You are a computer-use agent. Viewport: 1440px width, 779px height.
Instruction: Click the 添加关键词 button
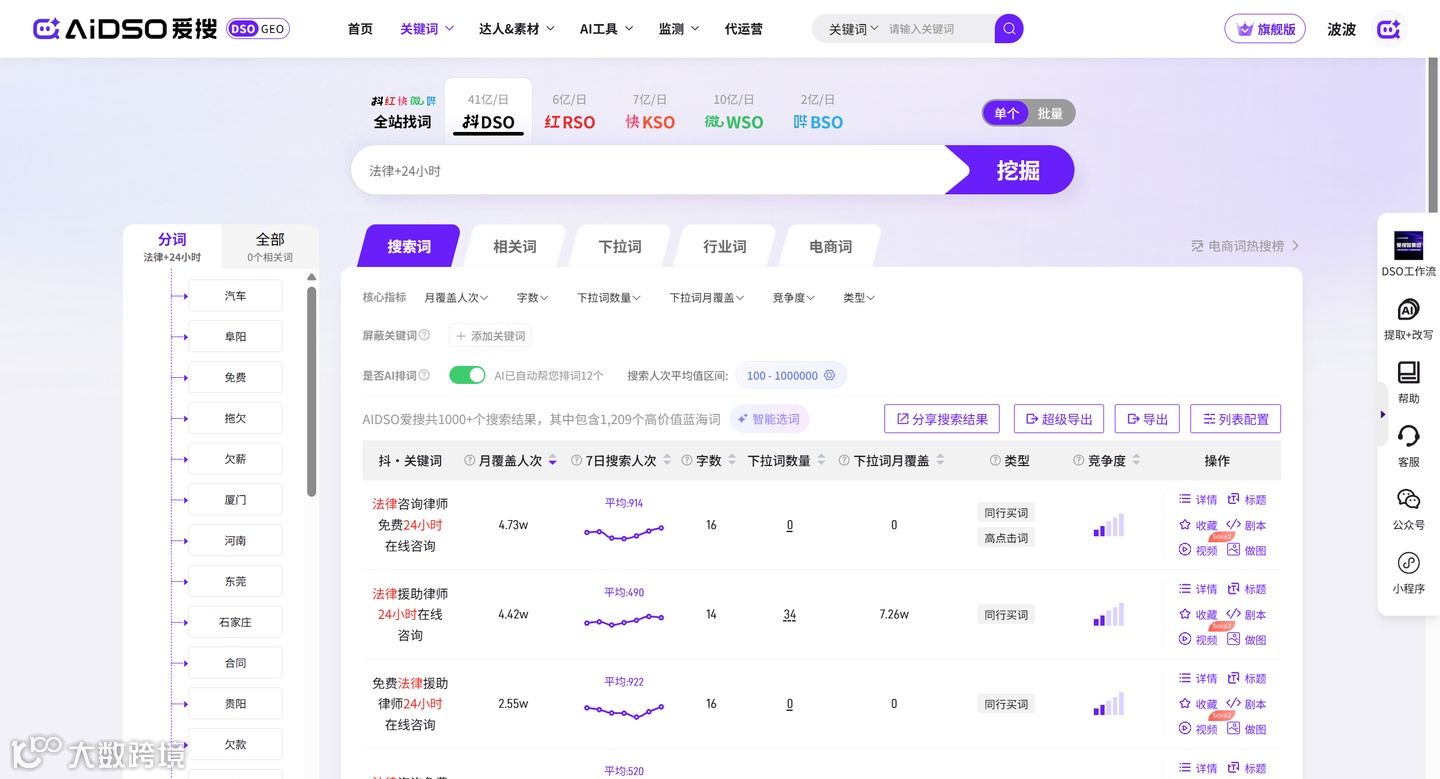pyautogui.click(x=490, y=336)
